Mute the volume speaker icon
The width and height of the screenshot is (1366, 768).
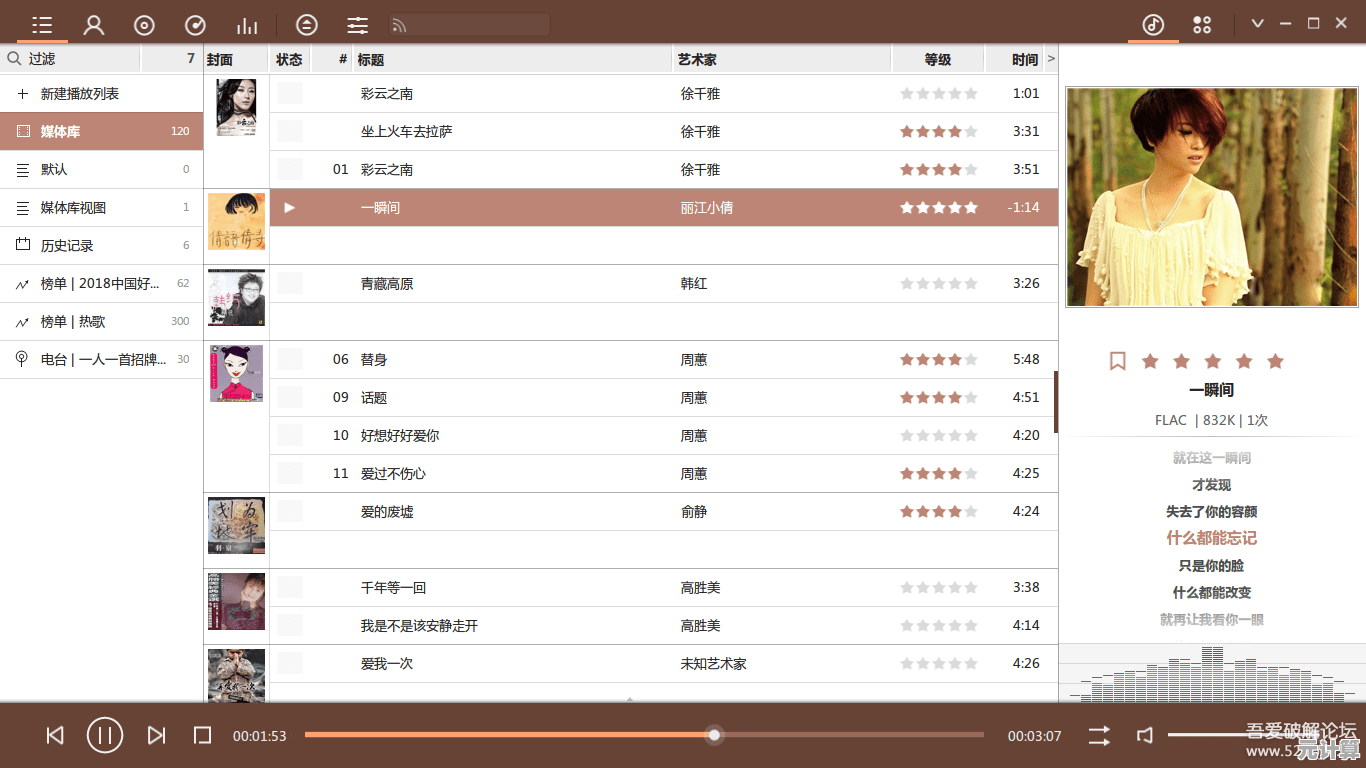click(x=1145, y=736)
